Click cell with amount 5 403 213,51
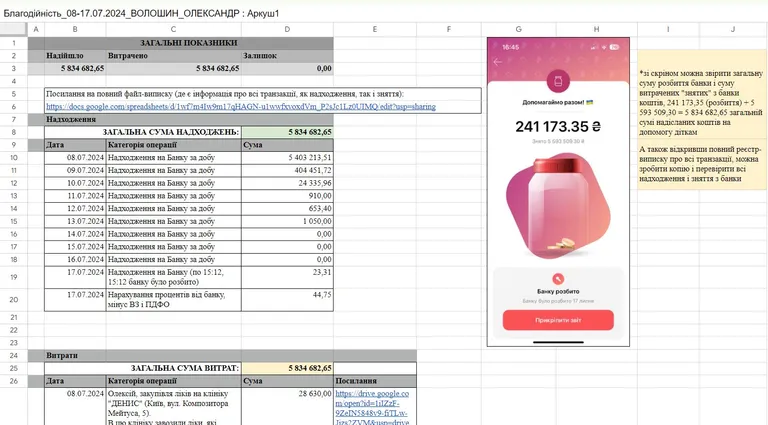The height and width of the screenshot is (425, 768). [287, 158]
